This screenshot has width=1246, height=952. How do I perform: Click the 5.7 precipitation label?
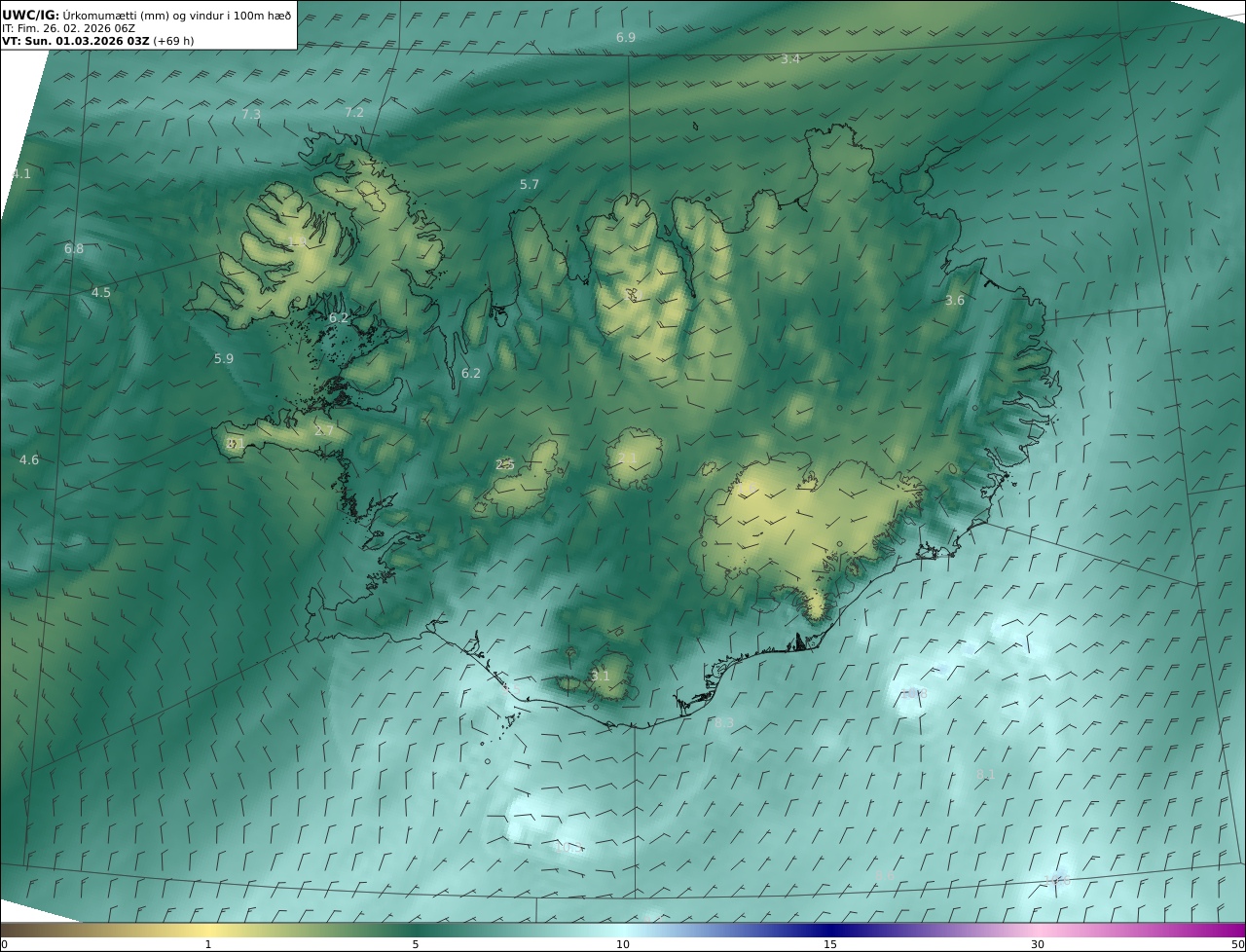[530, 185]
